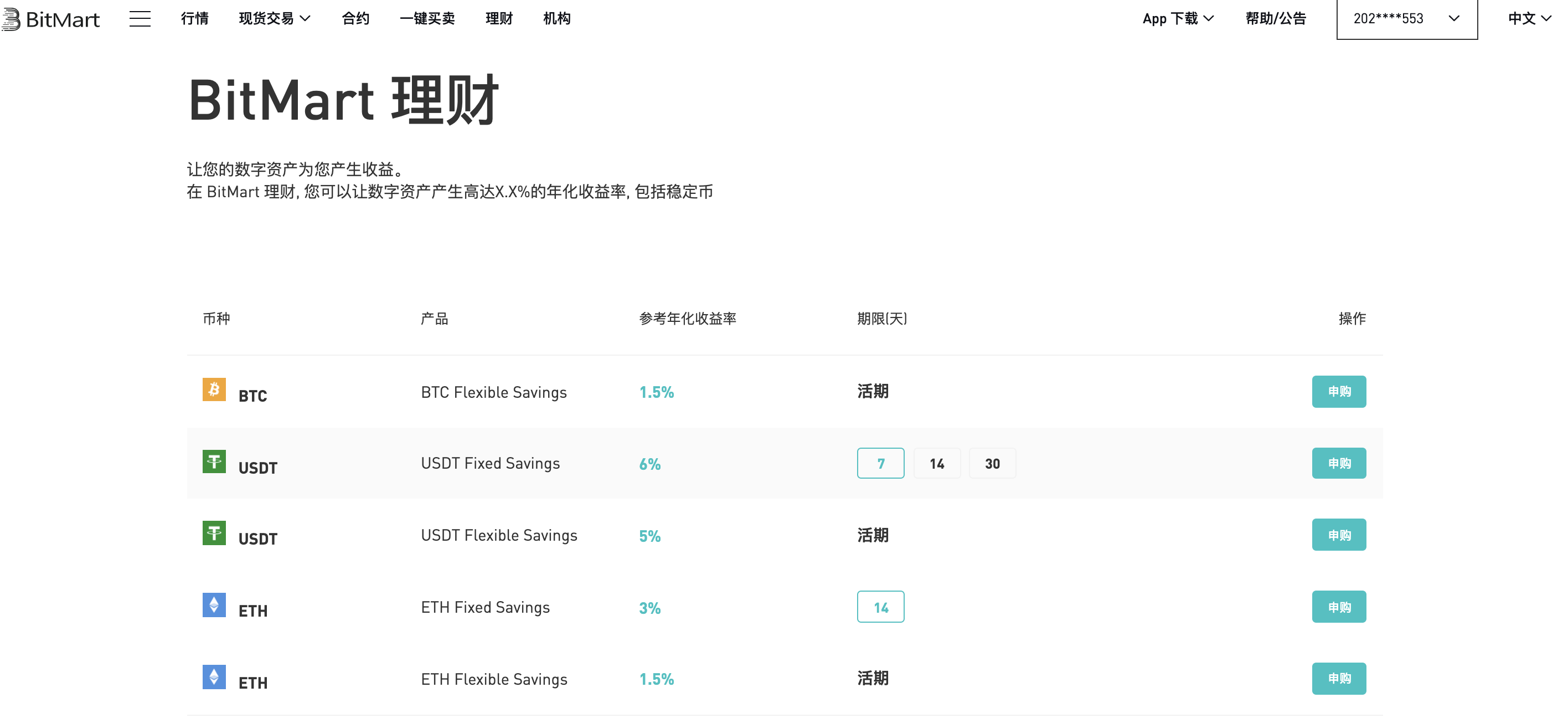Click 申购 for ETH Flexible Savings

[1339, 679]
